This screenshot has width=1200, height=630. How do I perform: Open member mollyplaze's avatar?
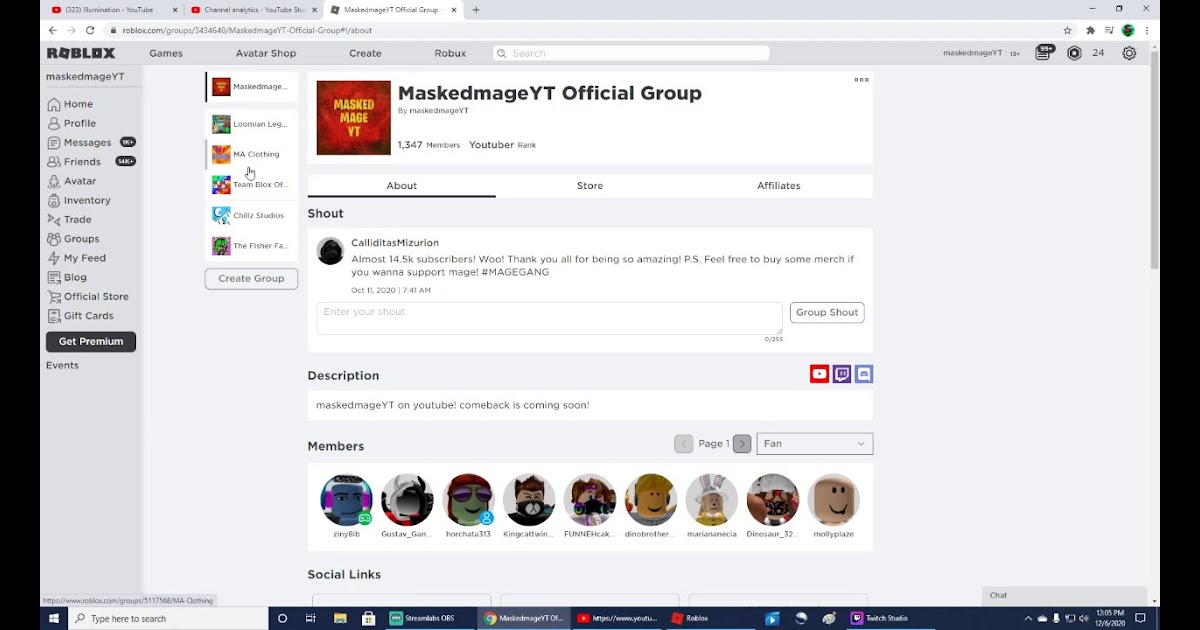point(833,500)
